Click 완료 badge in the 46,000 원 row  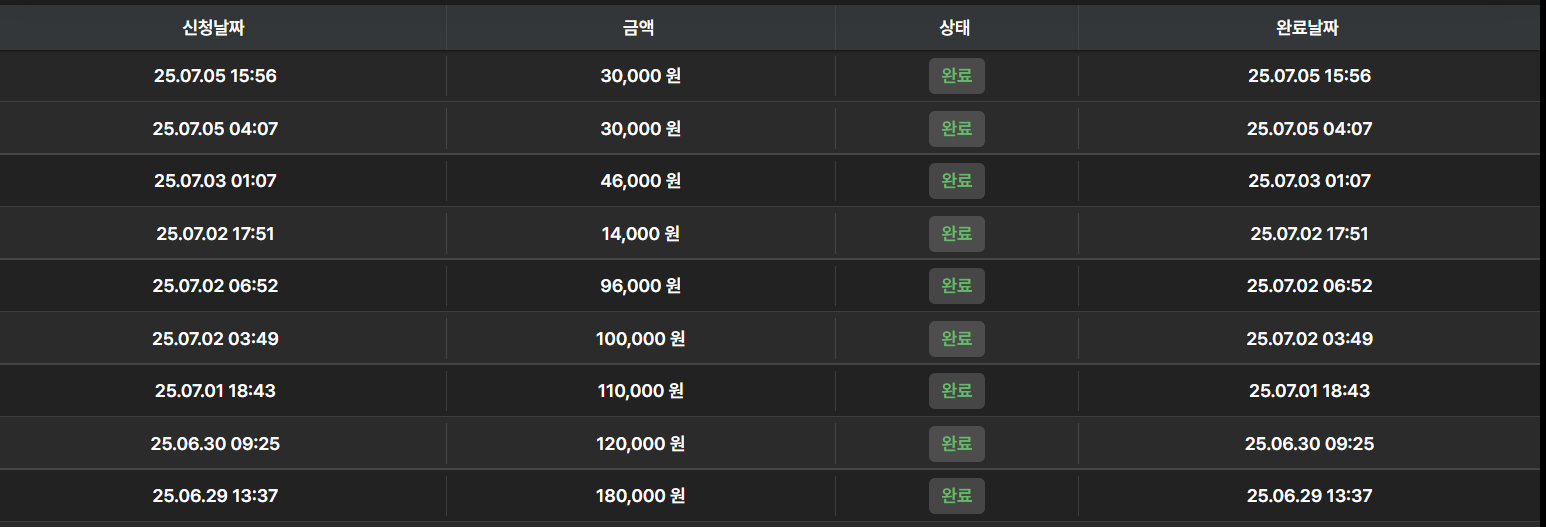tap(957, 181)
